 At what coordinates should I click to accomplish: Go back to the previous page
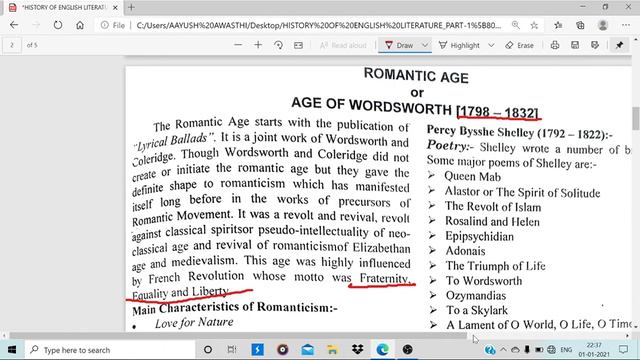click(14, 25)
